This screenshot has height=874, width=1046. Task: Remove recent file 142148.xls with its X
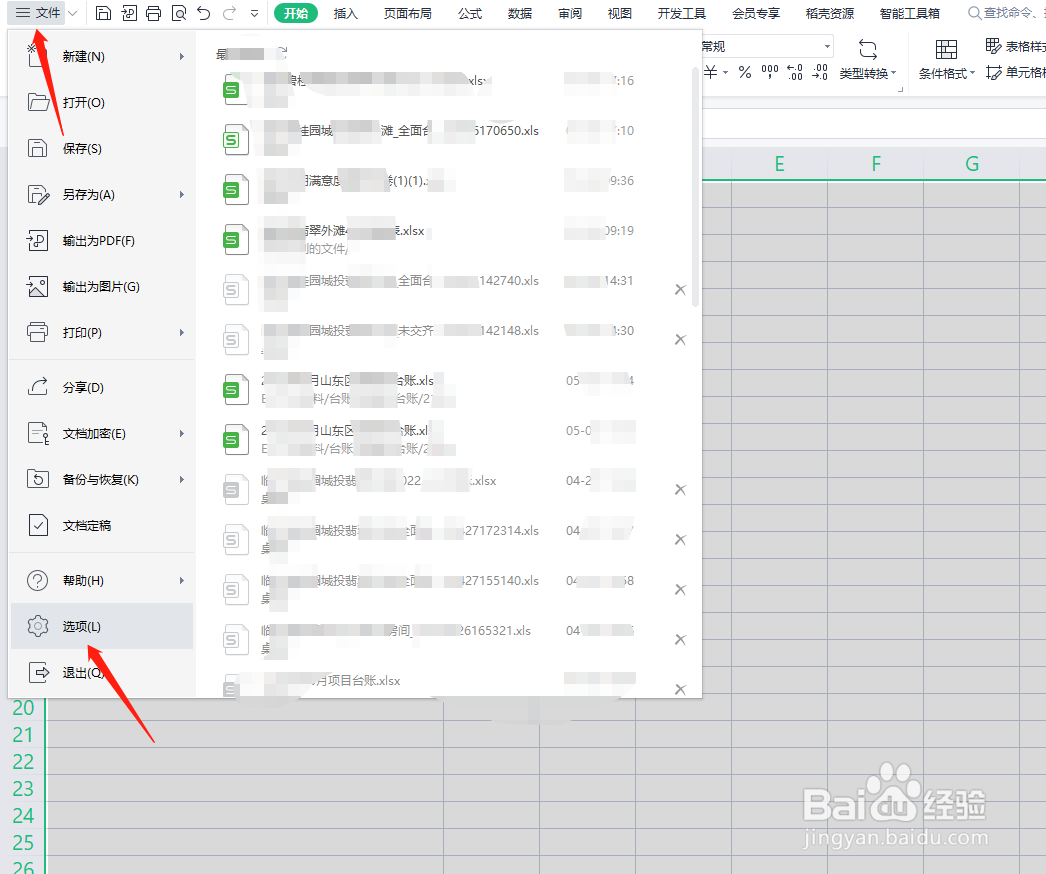click(680, 340)
